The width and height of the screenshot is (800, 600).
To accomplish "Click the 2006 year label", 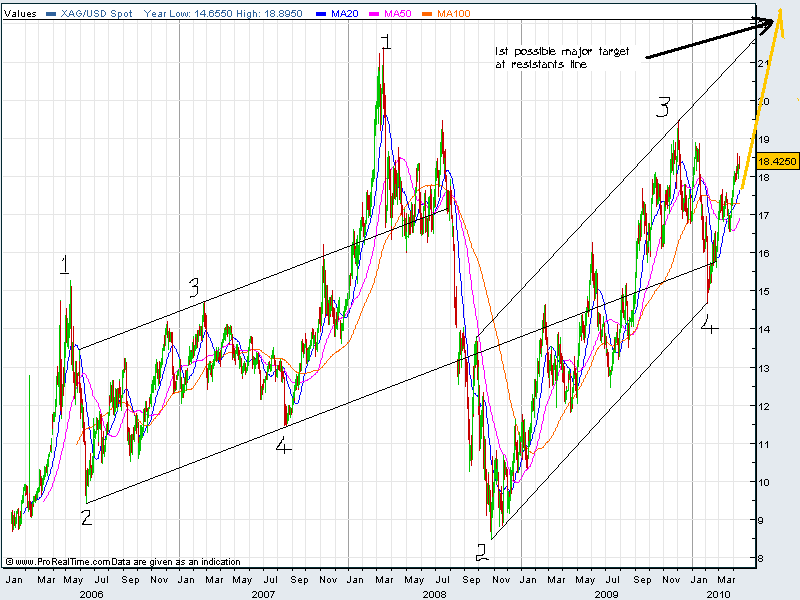I will click(x=91, y=594).
